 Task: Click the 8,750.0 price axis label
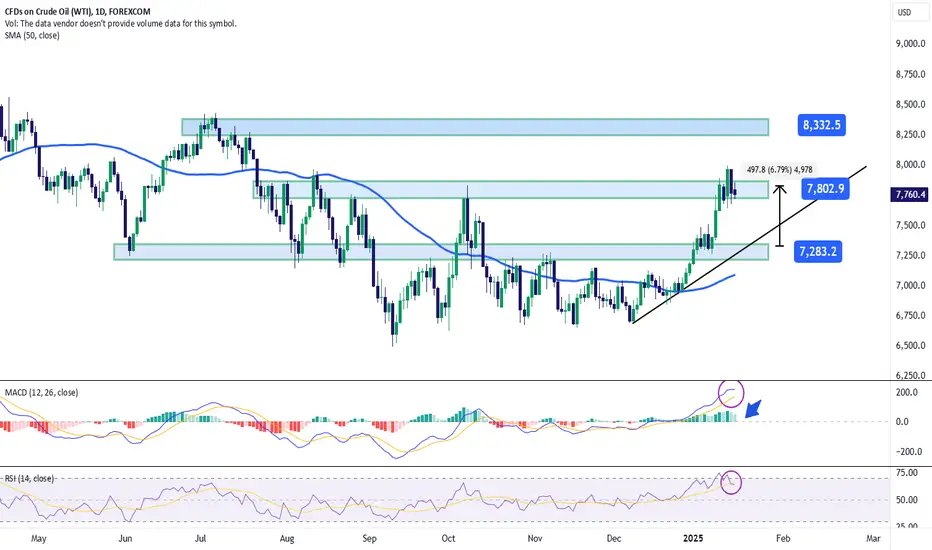(x=911, y=74)
